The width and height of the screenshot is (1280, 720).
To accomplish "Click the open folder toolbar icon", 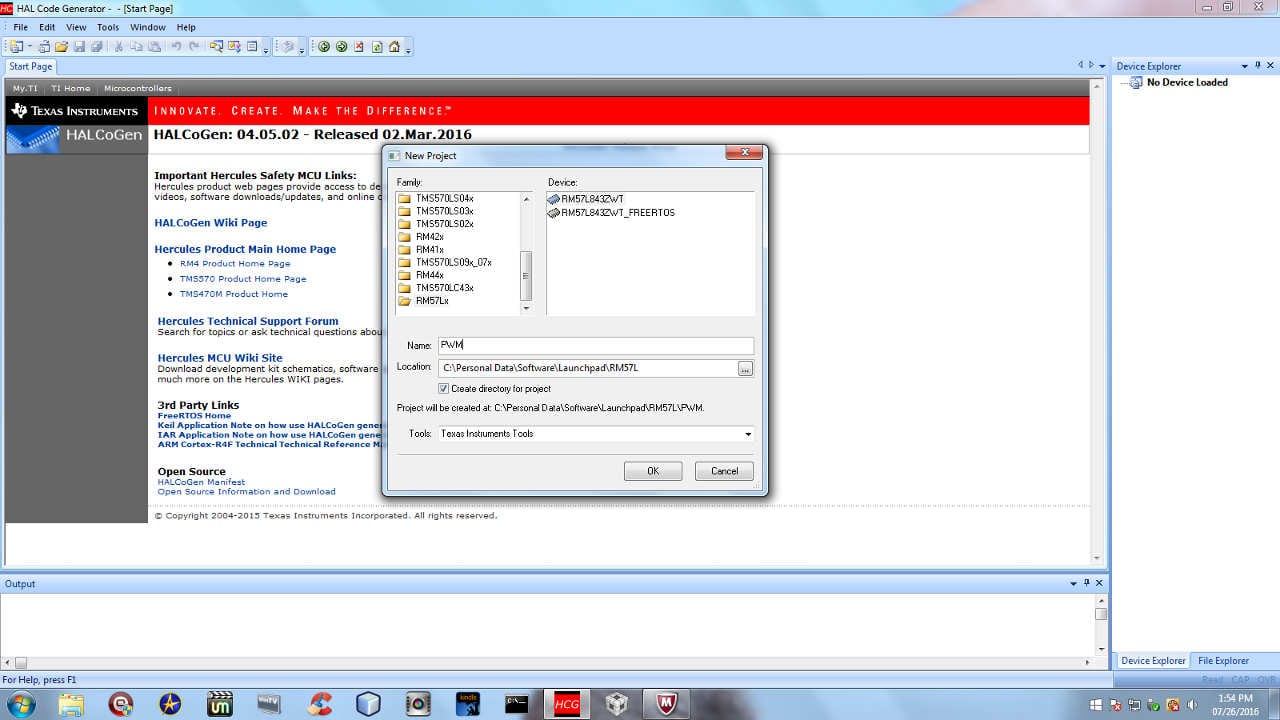I will point(61,47).
